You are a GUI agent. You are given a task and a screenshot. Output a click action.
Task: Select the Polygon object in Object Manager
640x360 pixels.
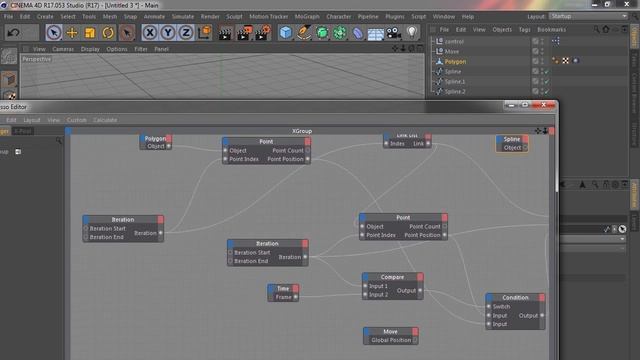click(x=456, y=62)
